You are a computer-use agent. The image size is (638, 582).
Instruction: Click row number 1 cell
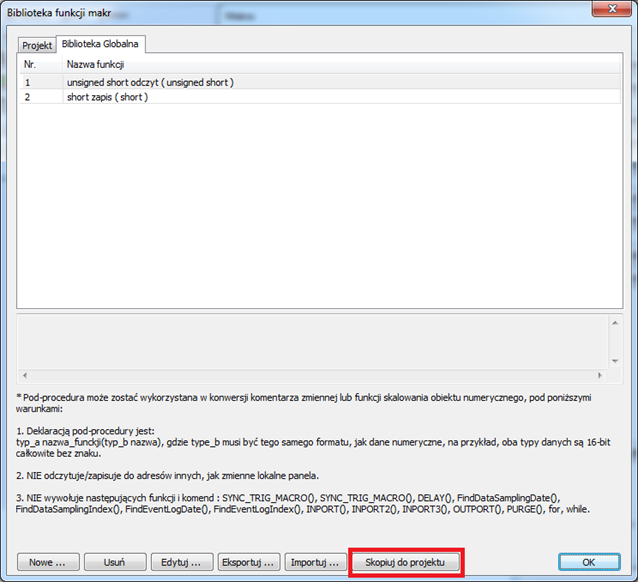[41, 82]
